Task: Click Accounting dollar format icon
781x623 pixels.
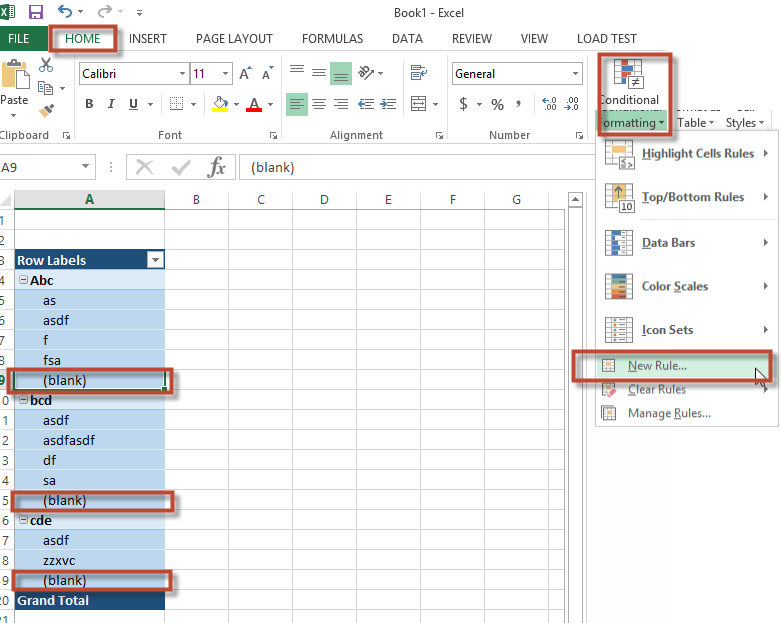Action: point(463,104)
